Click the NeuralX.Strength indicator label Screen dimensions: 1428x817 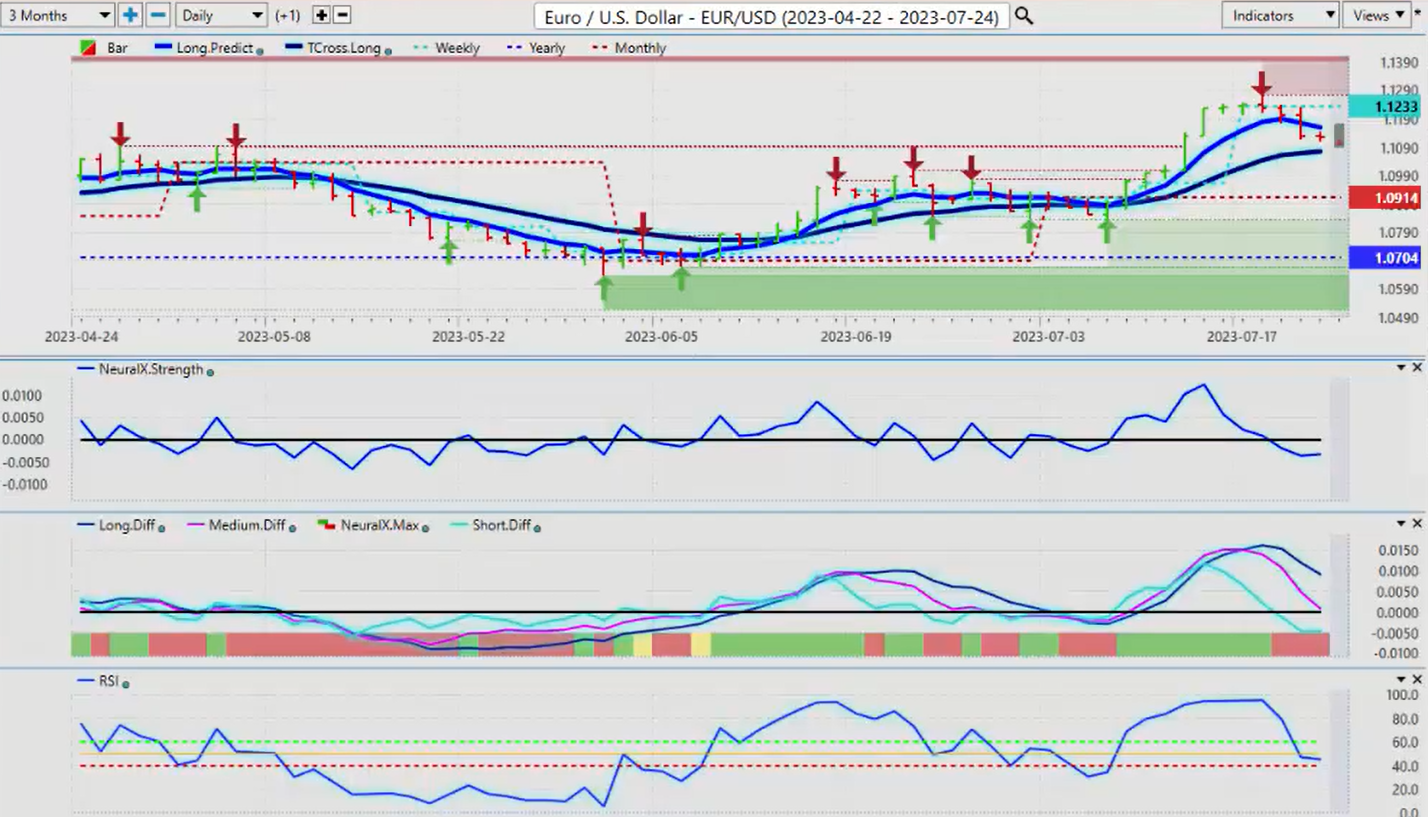[150, 369]
